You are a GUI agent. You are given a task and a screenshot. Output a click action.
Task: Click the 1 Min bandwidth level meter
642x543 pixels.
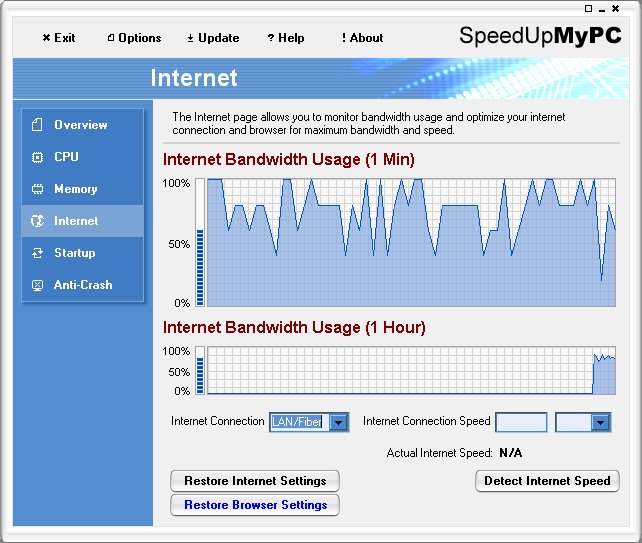[200, 242]
